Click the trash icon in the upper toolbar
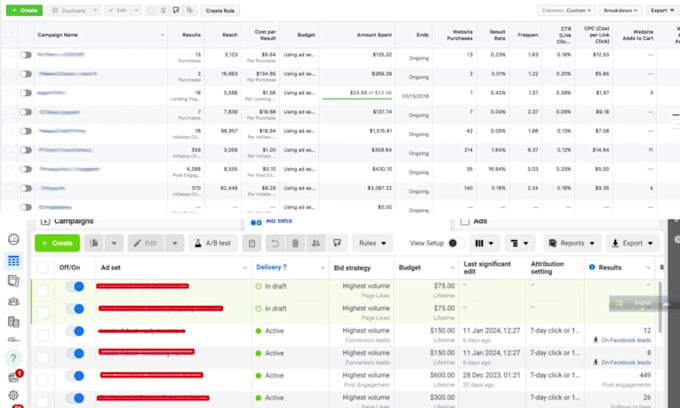This screenshot has height=408, width=680. pos(163,10)
